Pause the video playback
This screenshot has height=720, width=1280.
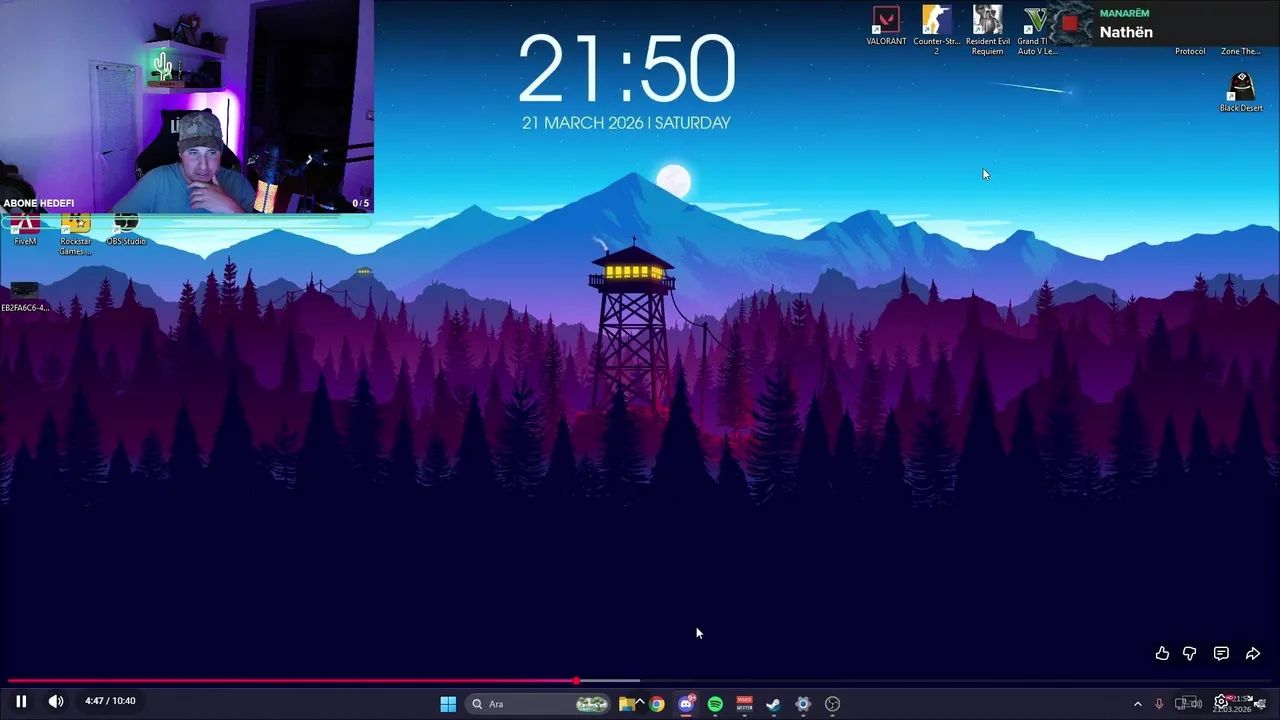(21, 701)
